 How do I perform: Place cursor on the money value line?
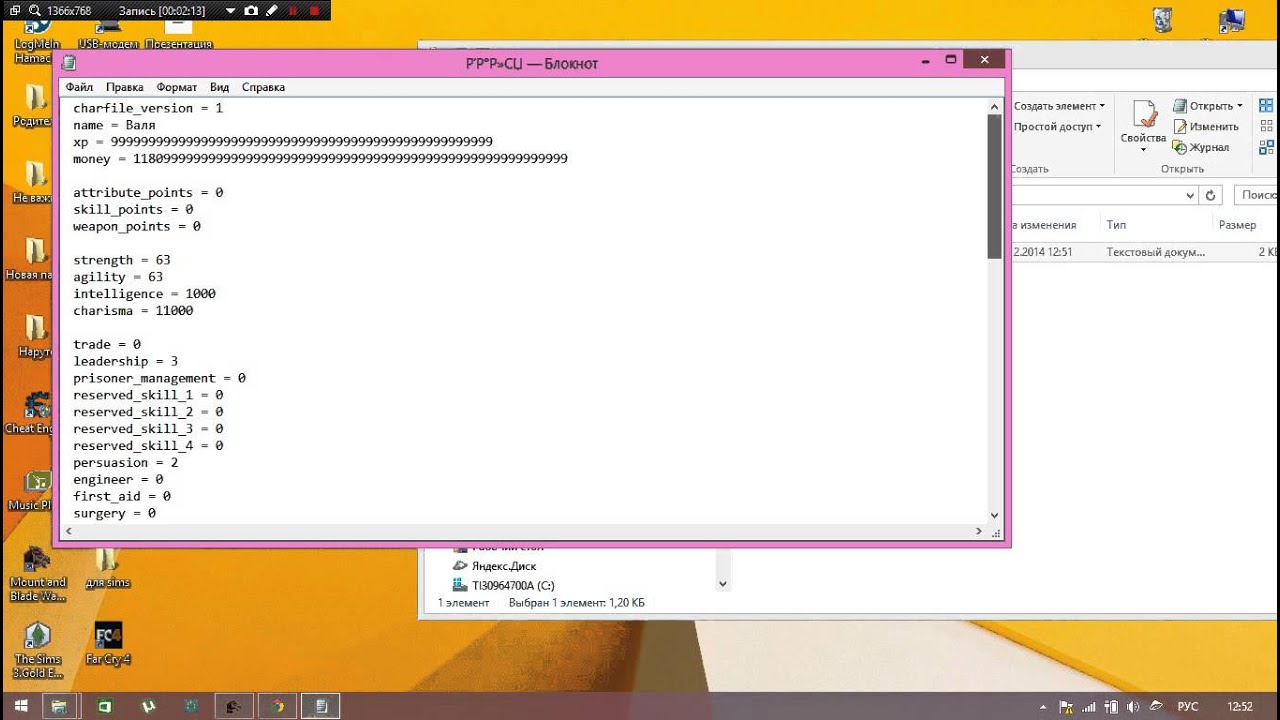point(320,159)
